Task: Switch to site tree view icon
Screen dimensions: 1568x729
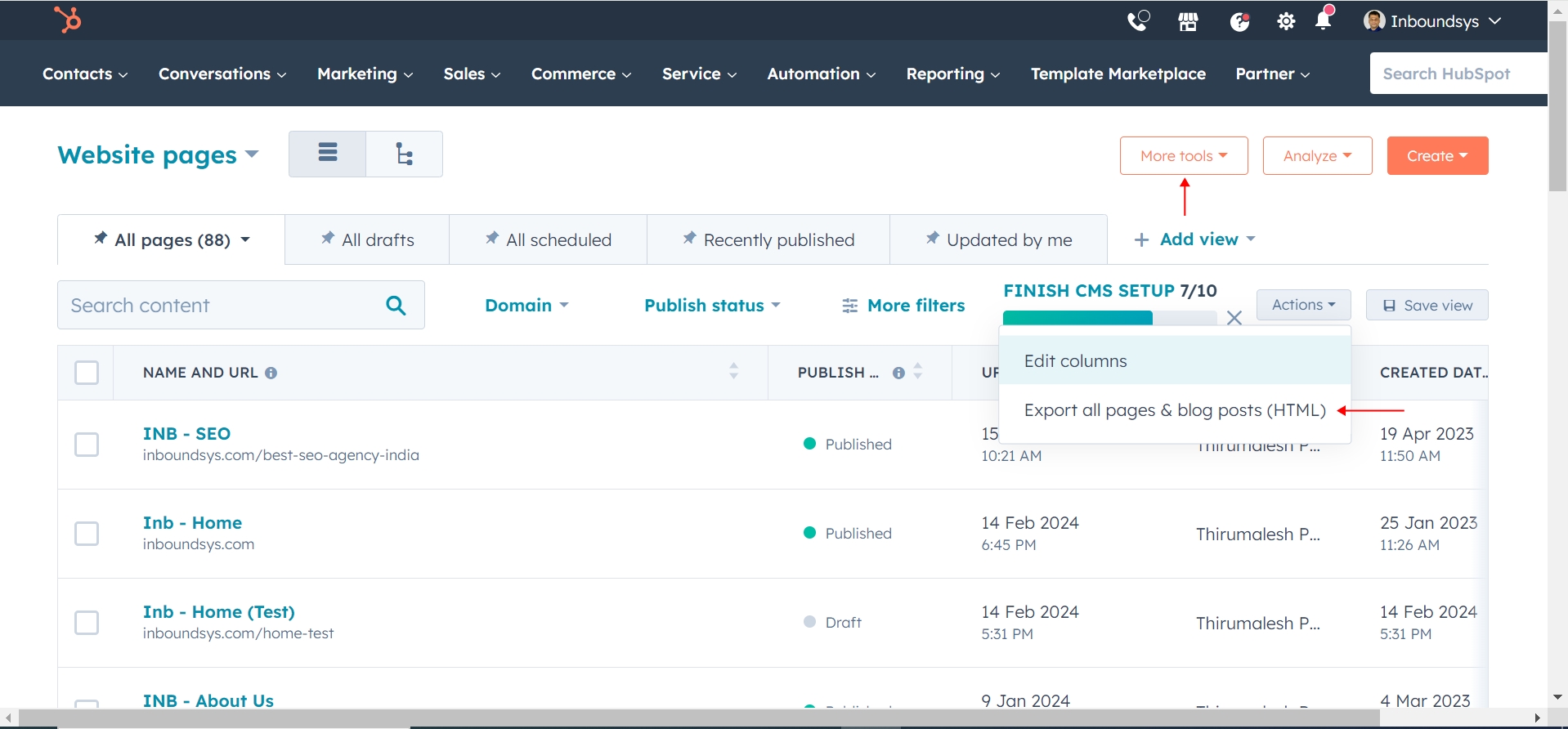Action: point(405,154)
